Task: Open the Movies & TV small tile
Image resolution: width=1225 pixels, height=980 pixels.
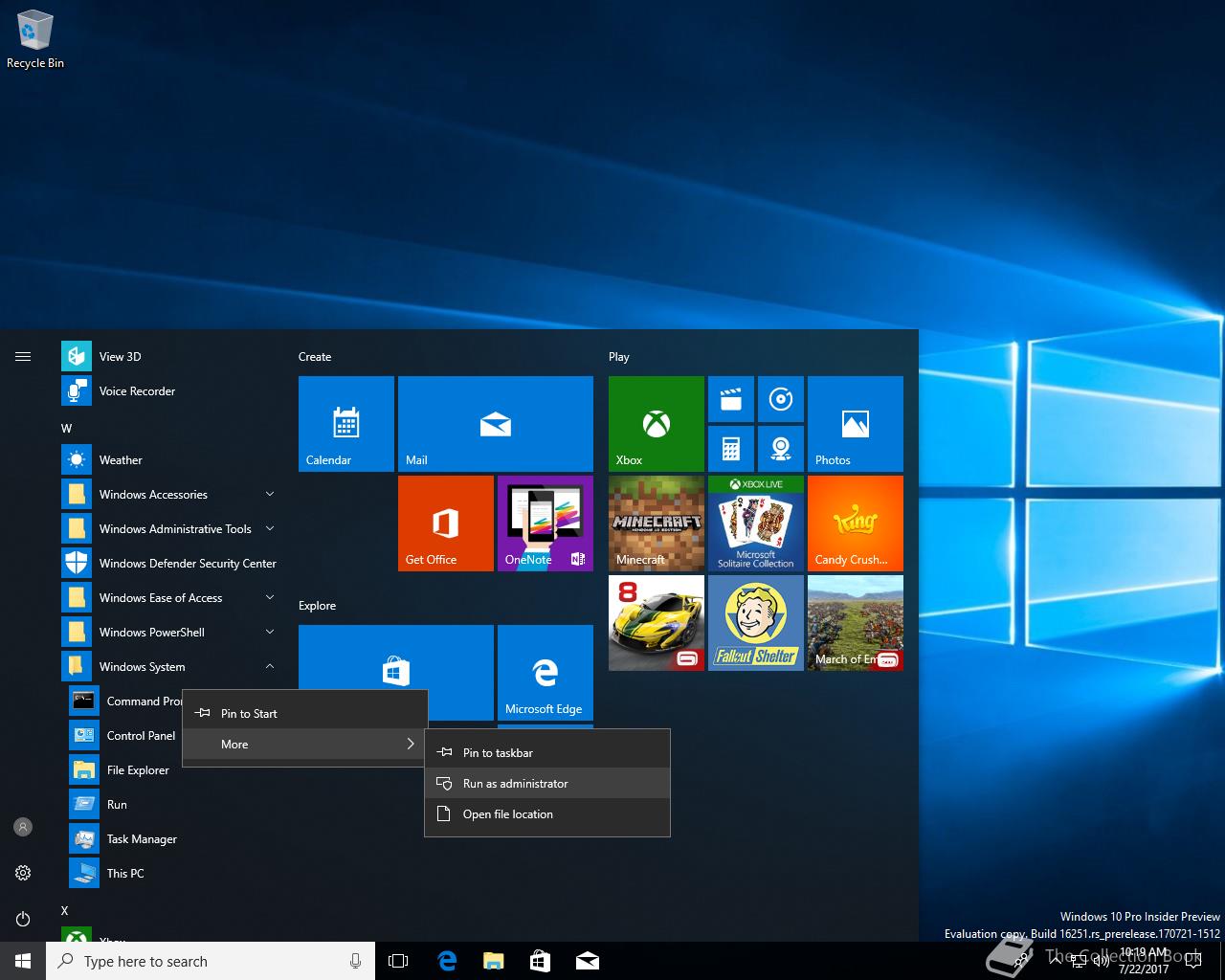Action: [731, 399]
